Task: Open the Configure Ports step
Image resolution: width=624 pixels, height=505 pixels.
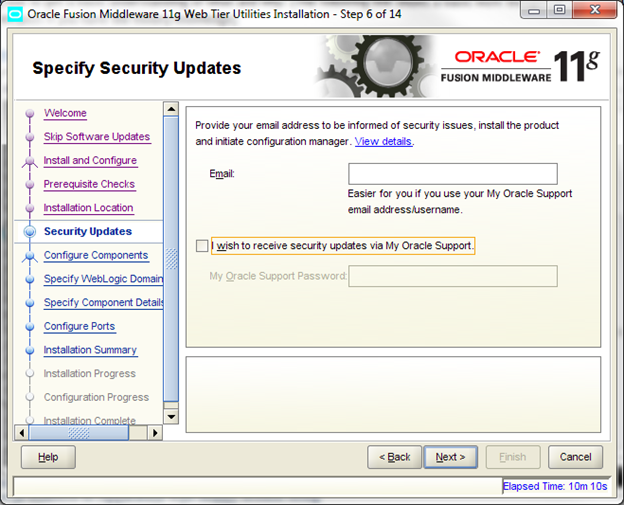Action: [x=79, y=326]
